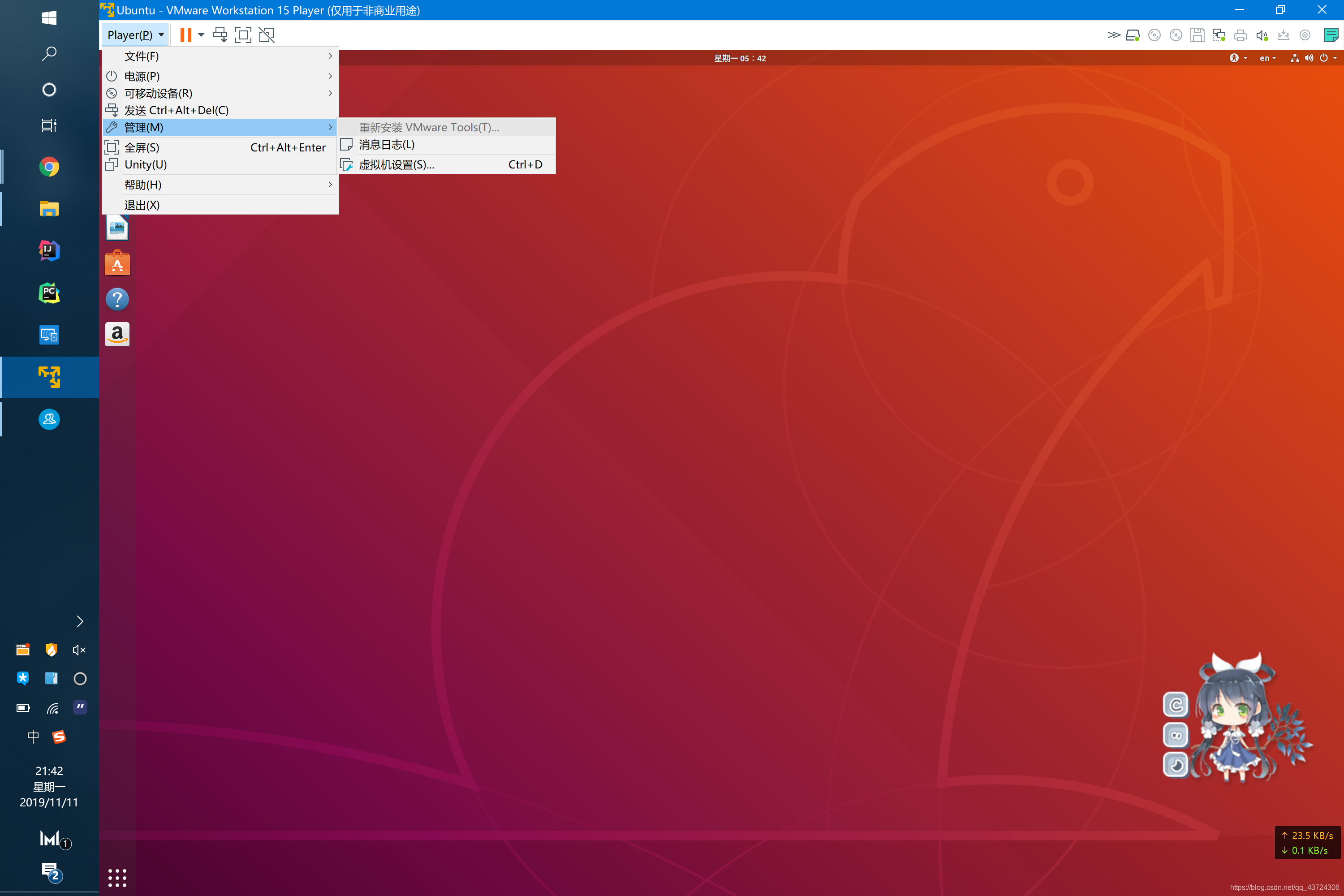
Task: Open Ubuntu power system menu
Action: (x=1328, y=58)
